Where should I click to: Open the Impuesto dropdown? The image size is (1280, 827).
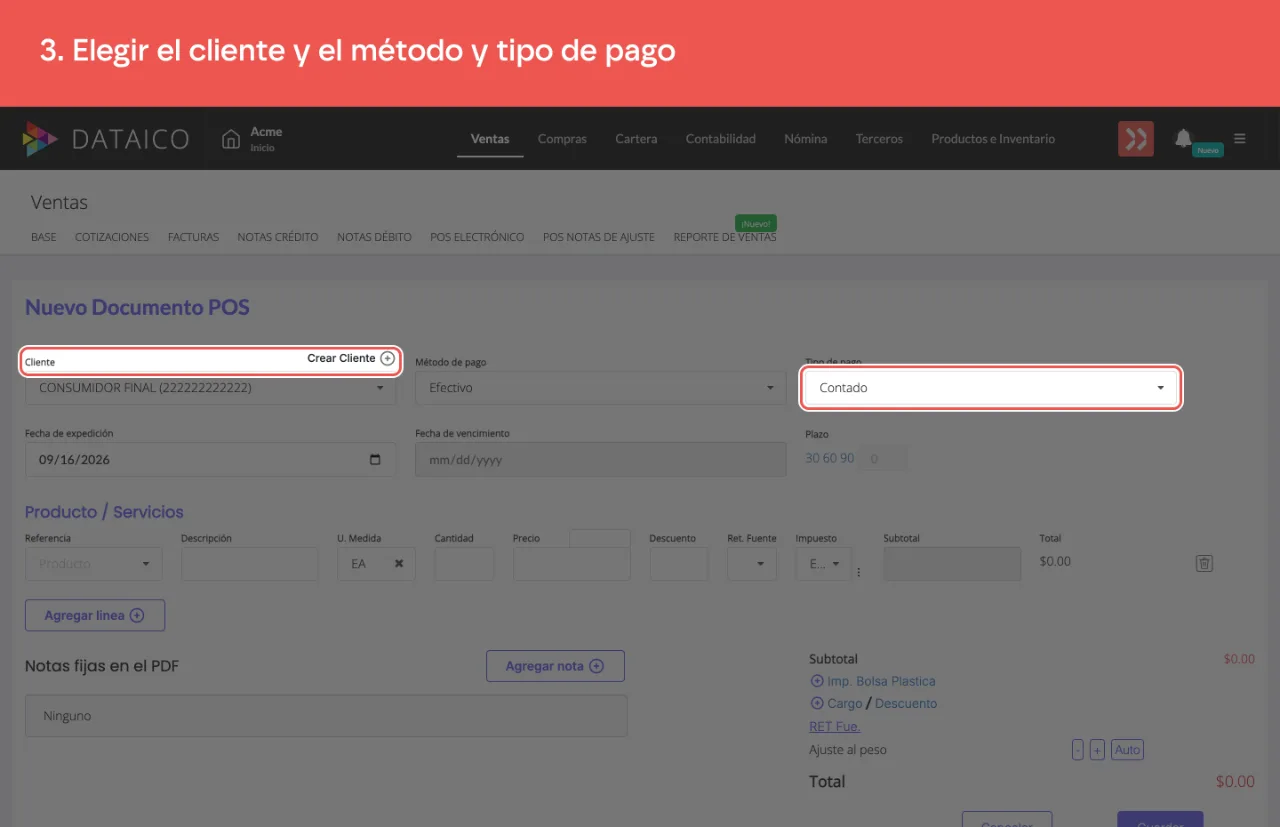tap(824, 564)
